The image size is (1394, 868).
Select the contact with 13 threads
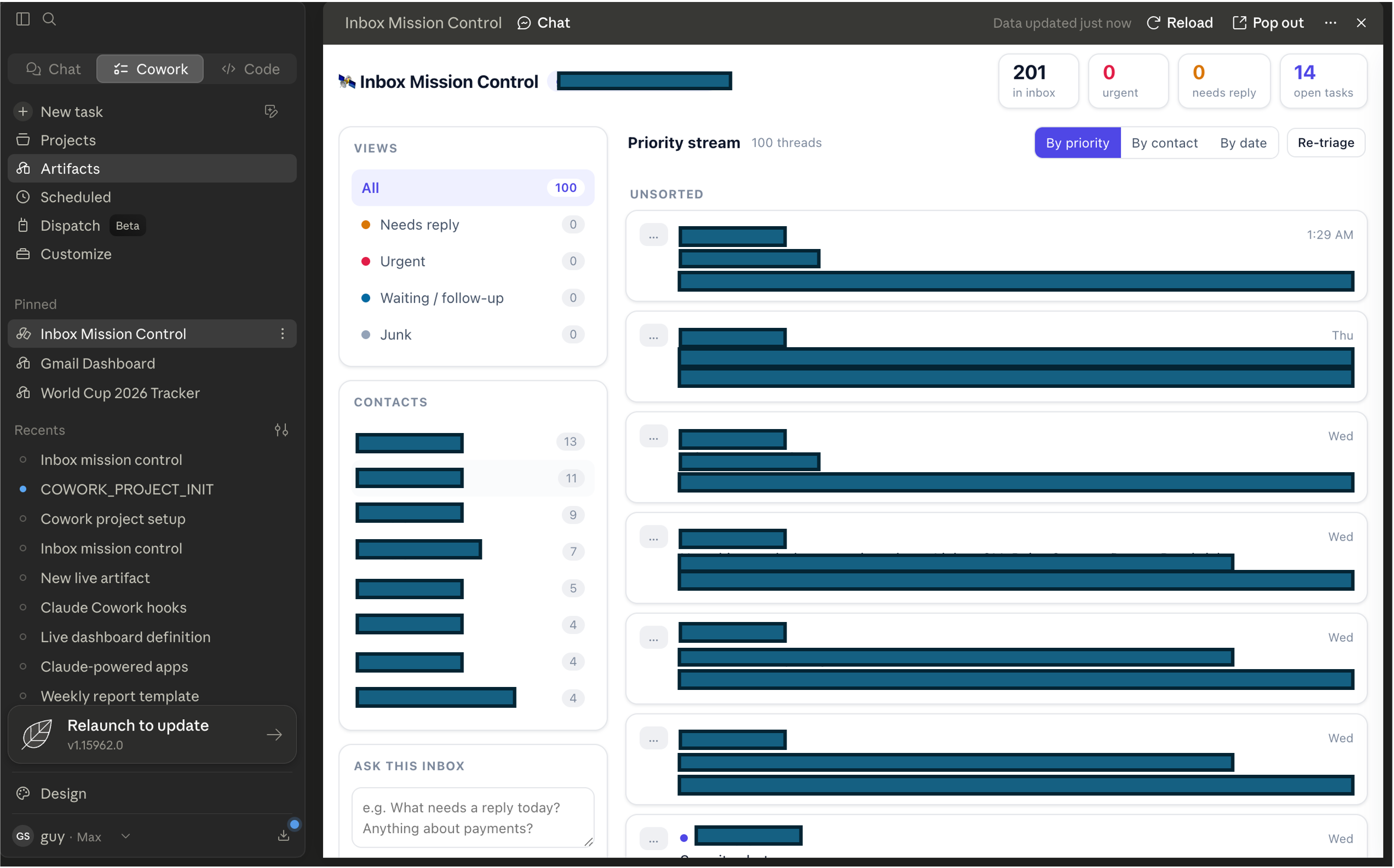473,442
